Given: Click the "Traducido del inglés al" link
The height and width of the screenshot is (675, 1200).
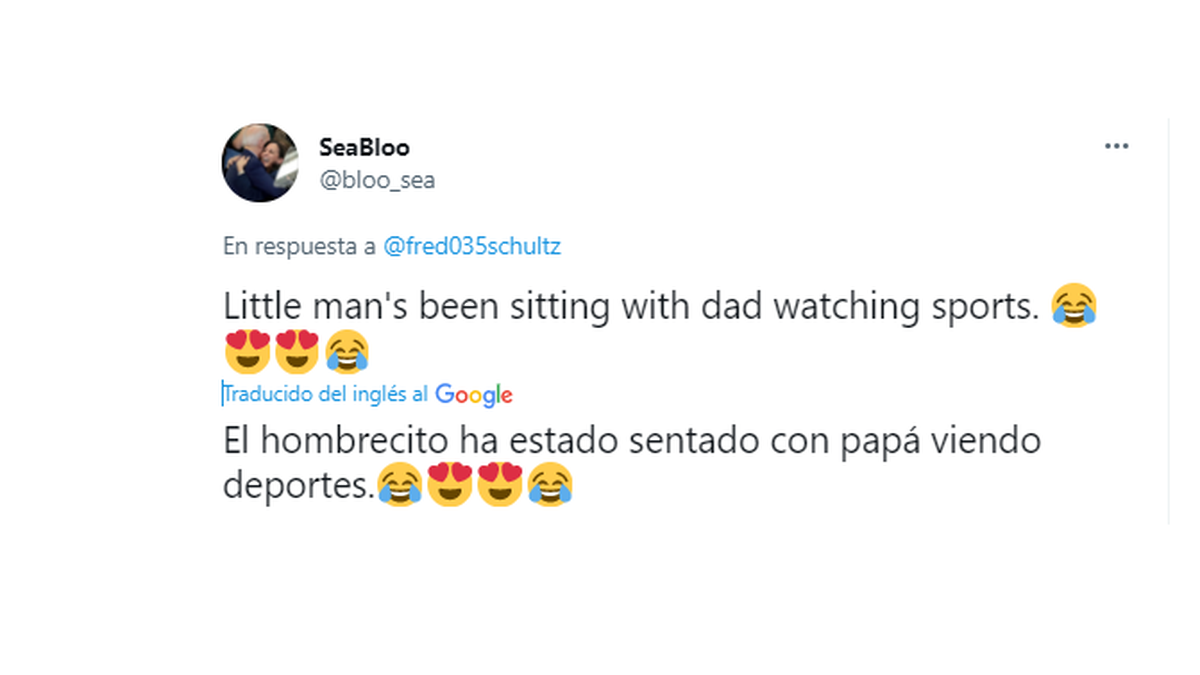Looking at the screenshot, I should (326, 394).
